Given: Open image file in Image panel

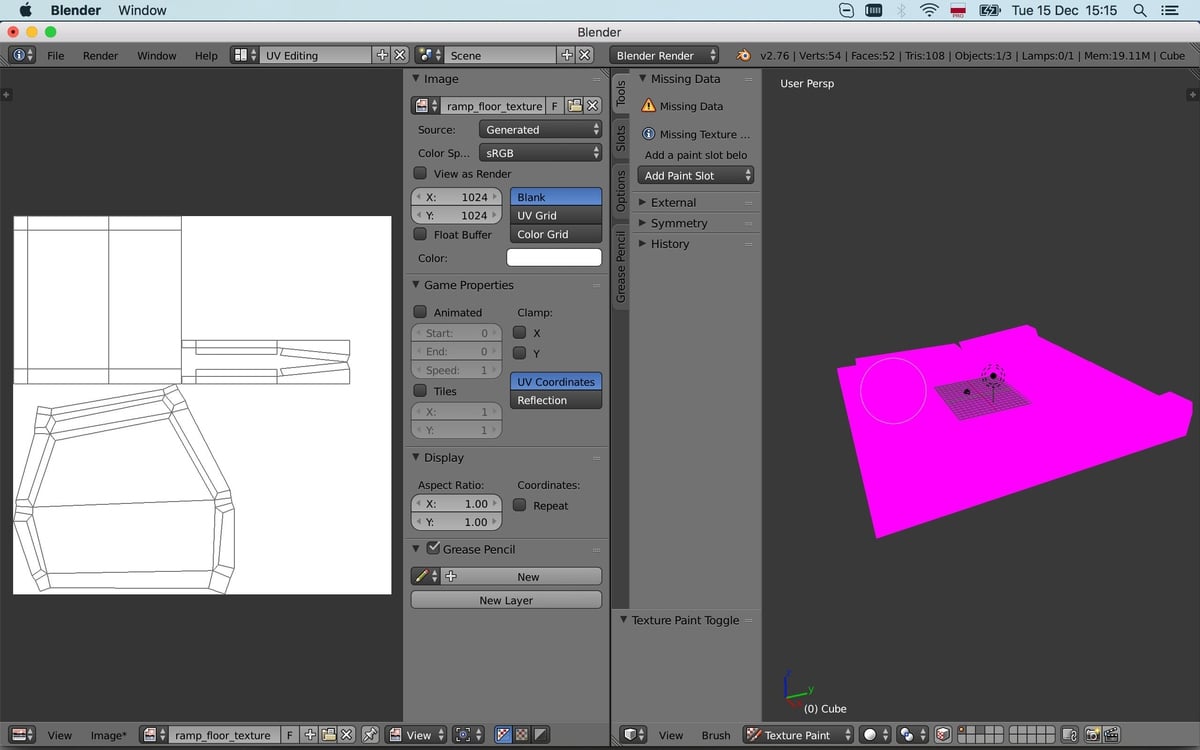Looking at the screenshot, I should coord(575,105).
